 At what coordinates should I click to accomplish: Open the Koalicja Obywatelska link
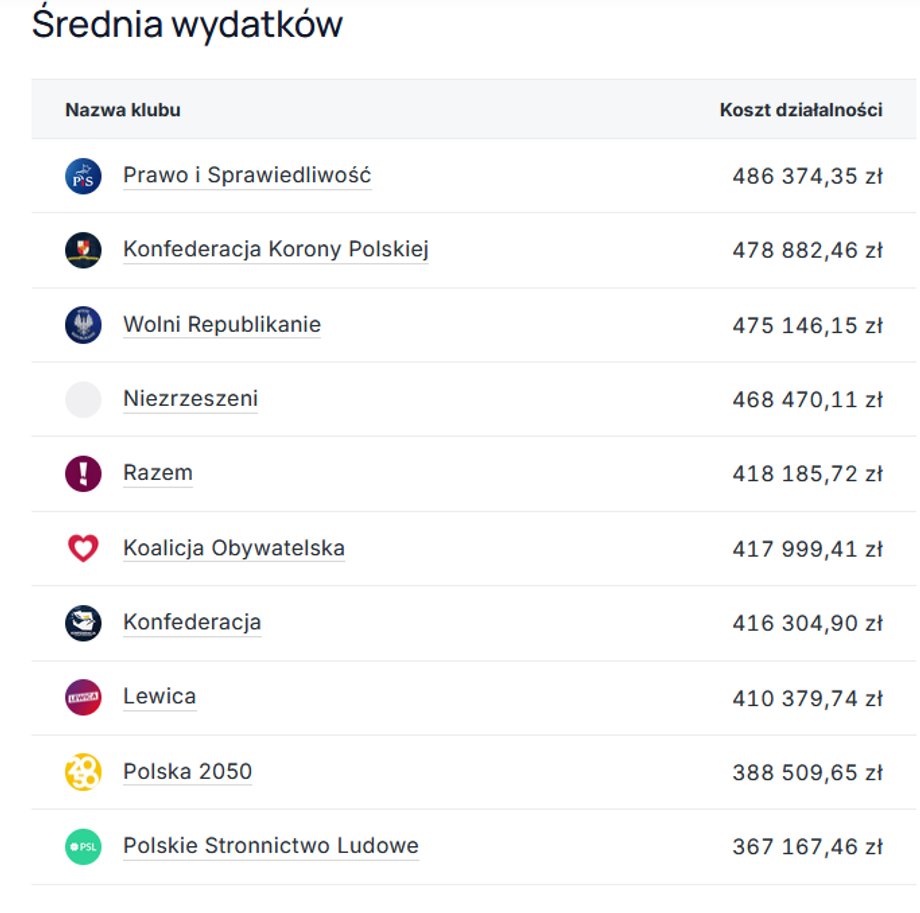[x=234, y=546]
